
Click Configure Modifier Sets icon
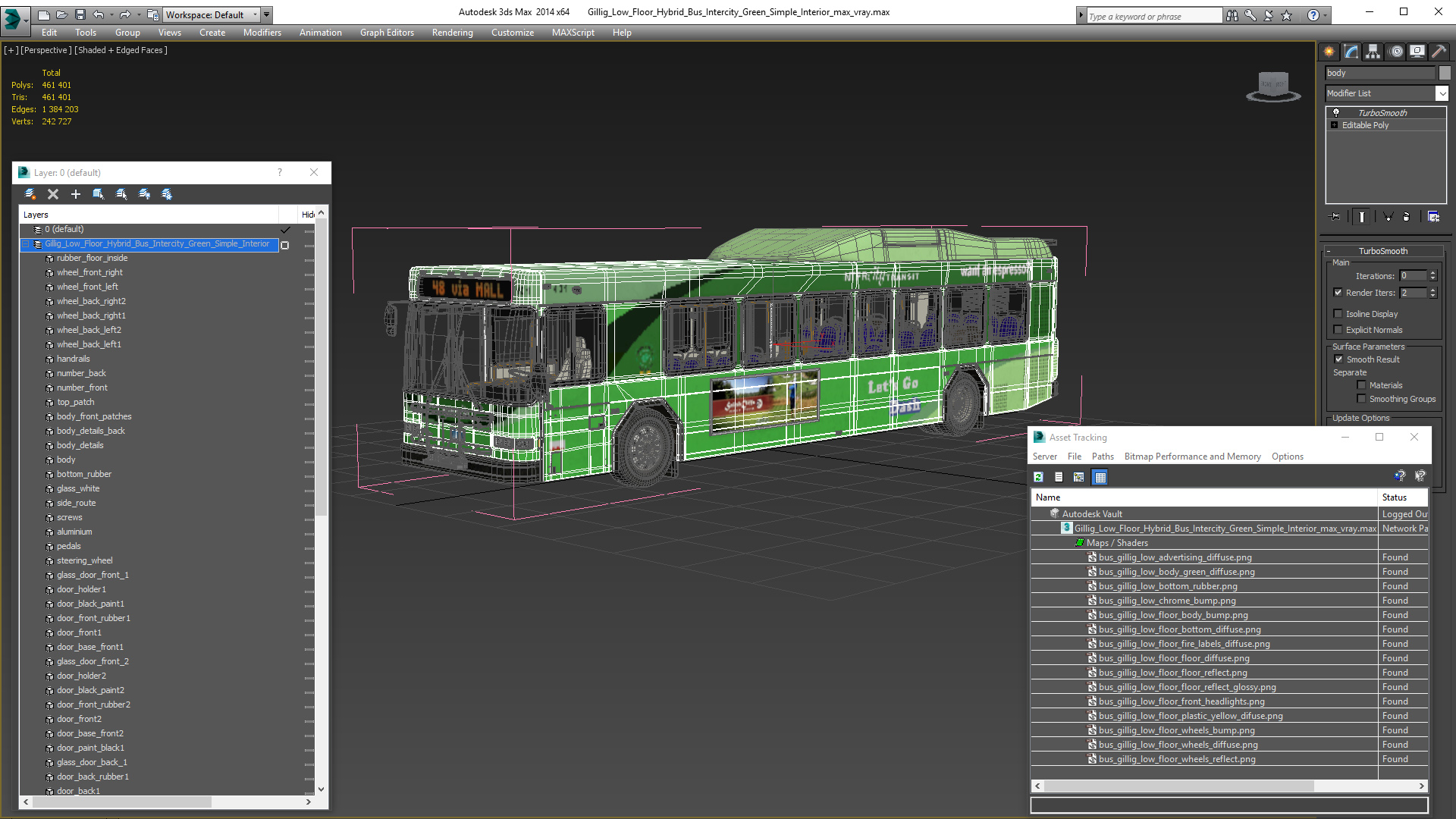pyautogui.click(x=1433, y=217)
